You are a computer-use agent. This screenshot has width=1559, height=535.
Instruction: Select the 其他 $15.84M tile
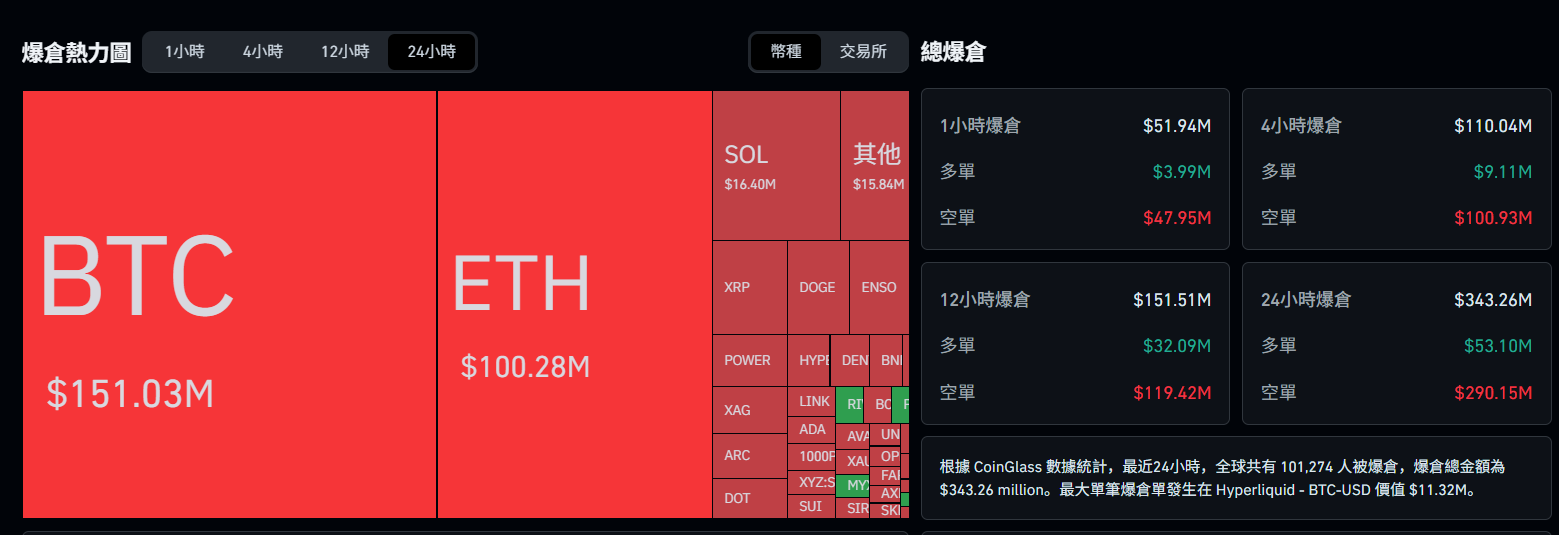point(875,166)
